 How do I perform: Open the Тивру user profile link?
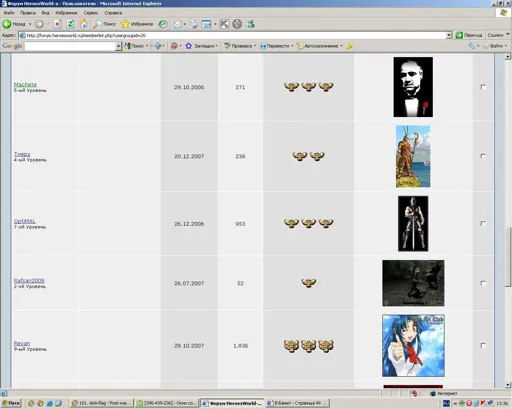pyautogui.click(x=22, y=154)
